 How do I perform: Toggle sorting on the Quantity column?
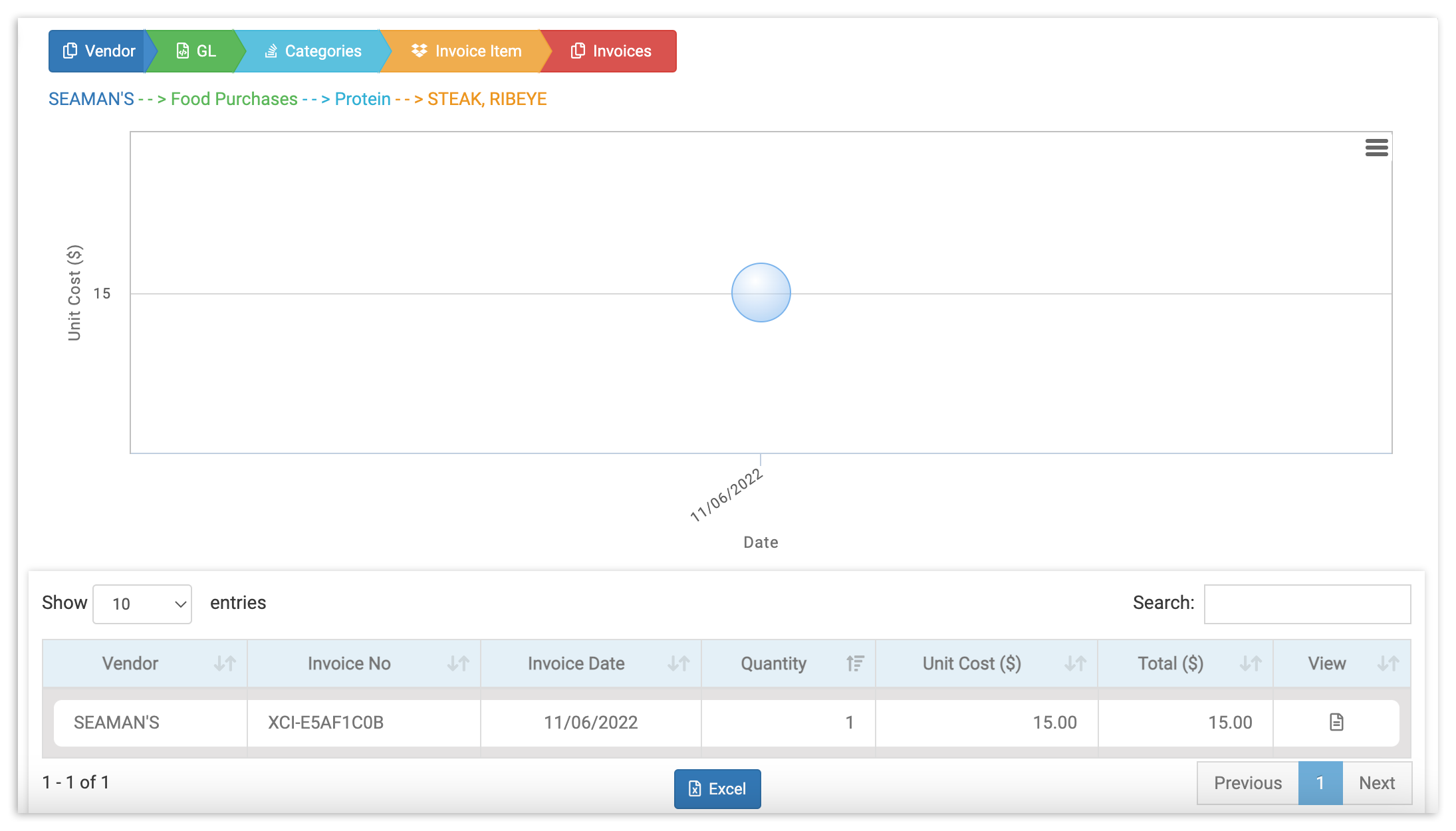(x=854, y=663)
